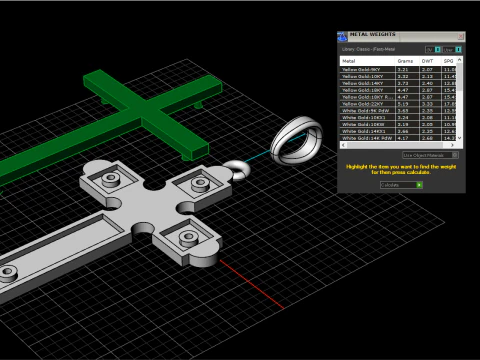Screen dimensions: 480x360
Task: Click the 3.73 grams value cell
Action: pos(407,83)
